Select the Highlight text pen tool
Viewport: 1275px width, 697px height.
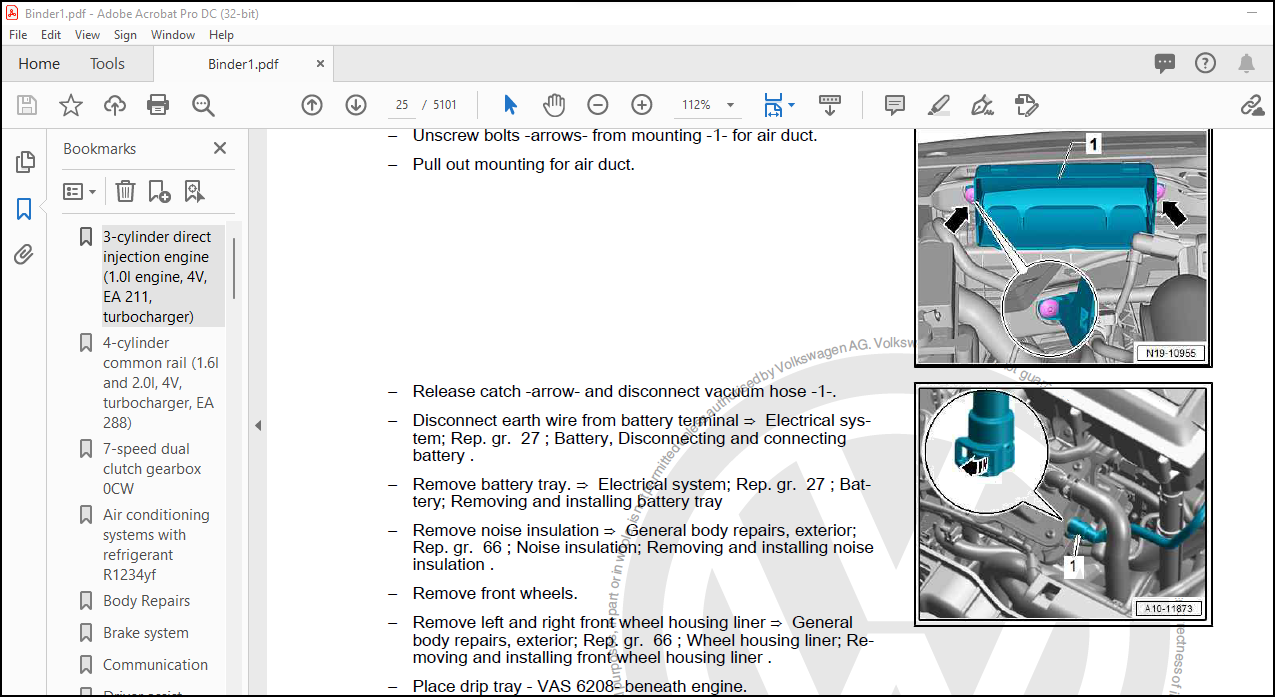pos(939,105)
